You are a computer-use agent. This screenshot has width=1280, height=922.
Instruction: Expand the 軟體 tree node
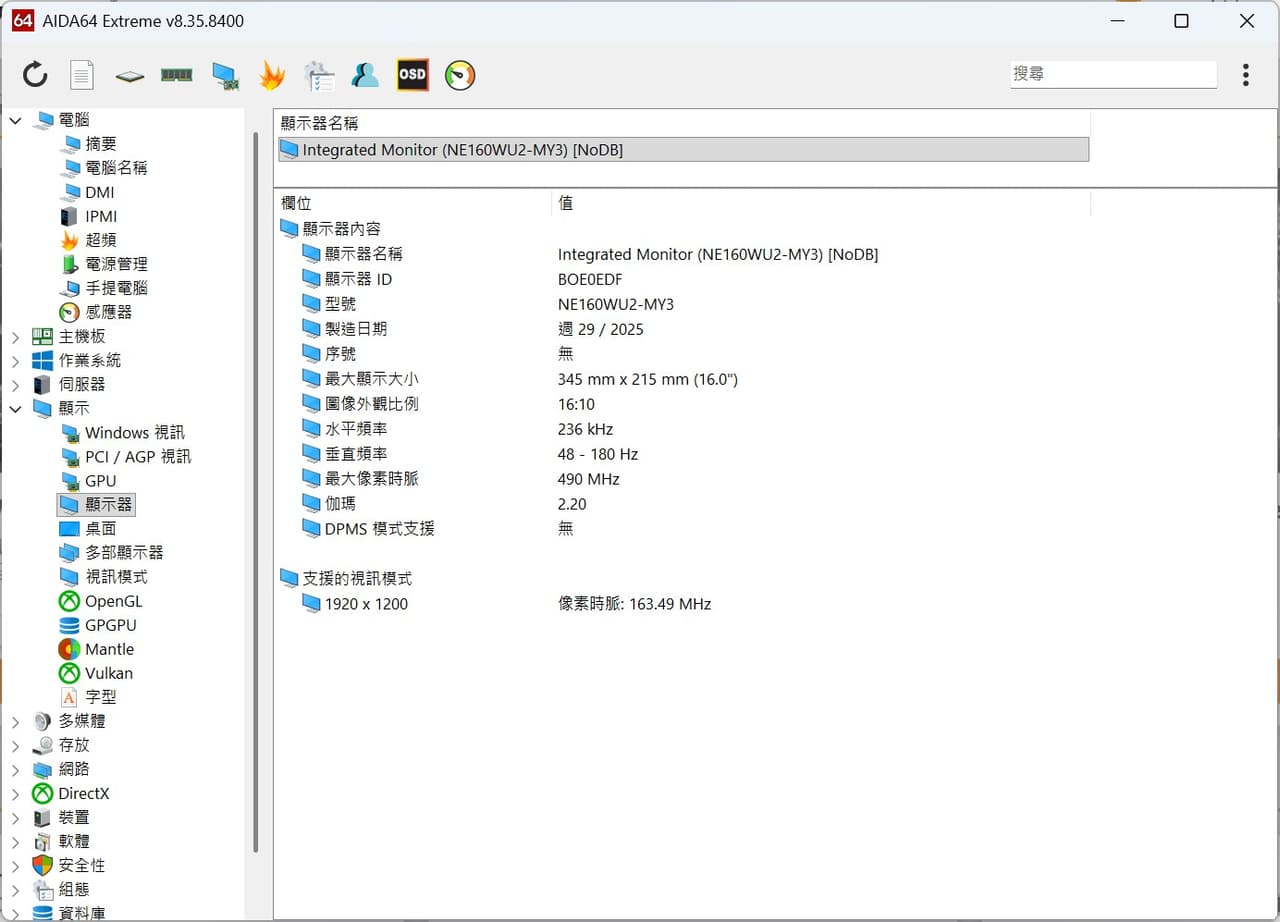15,842
